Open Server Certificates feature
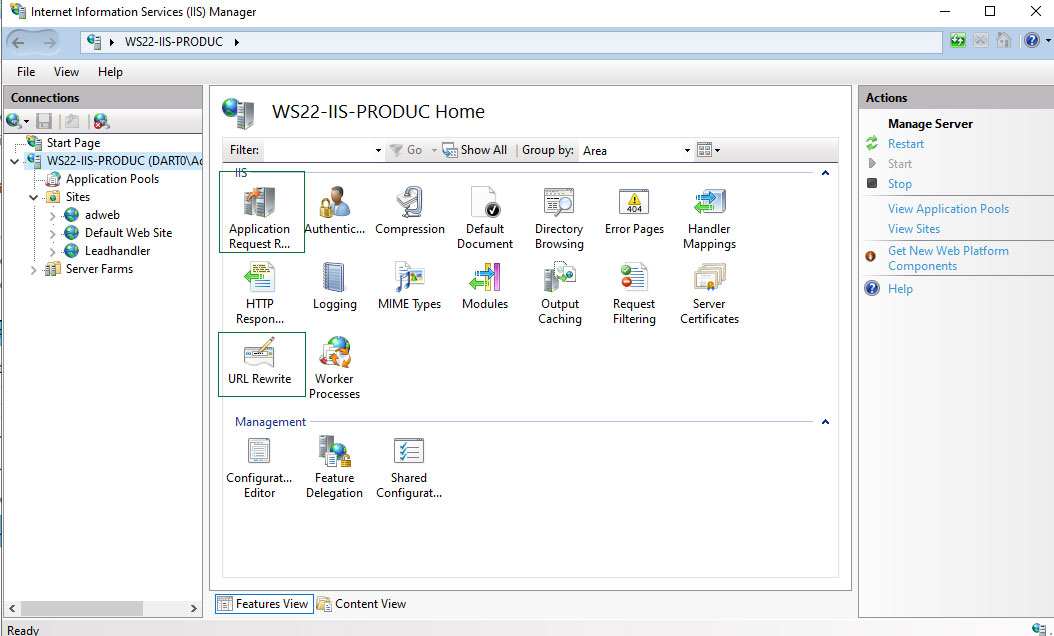1054x636 pixels. tap(709, 293)
